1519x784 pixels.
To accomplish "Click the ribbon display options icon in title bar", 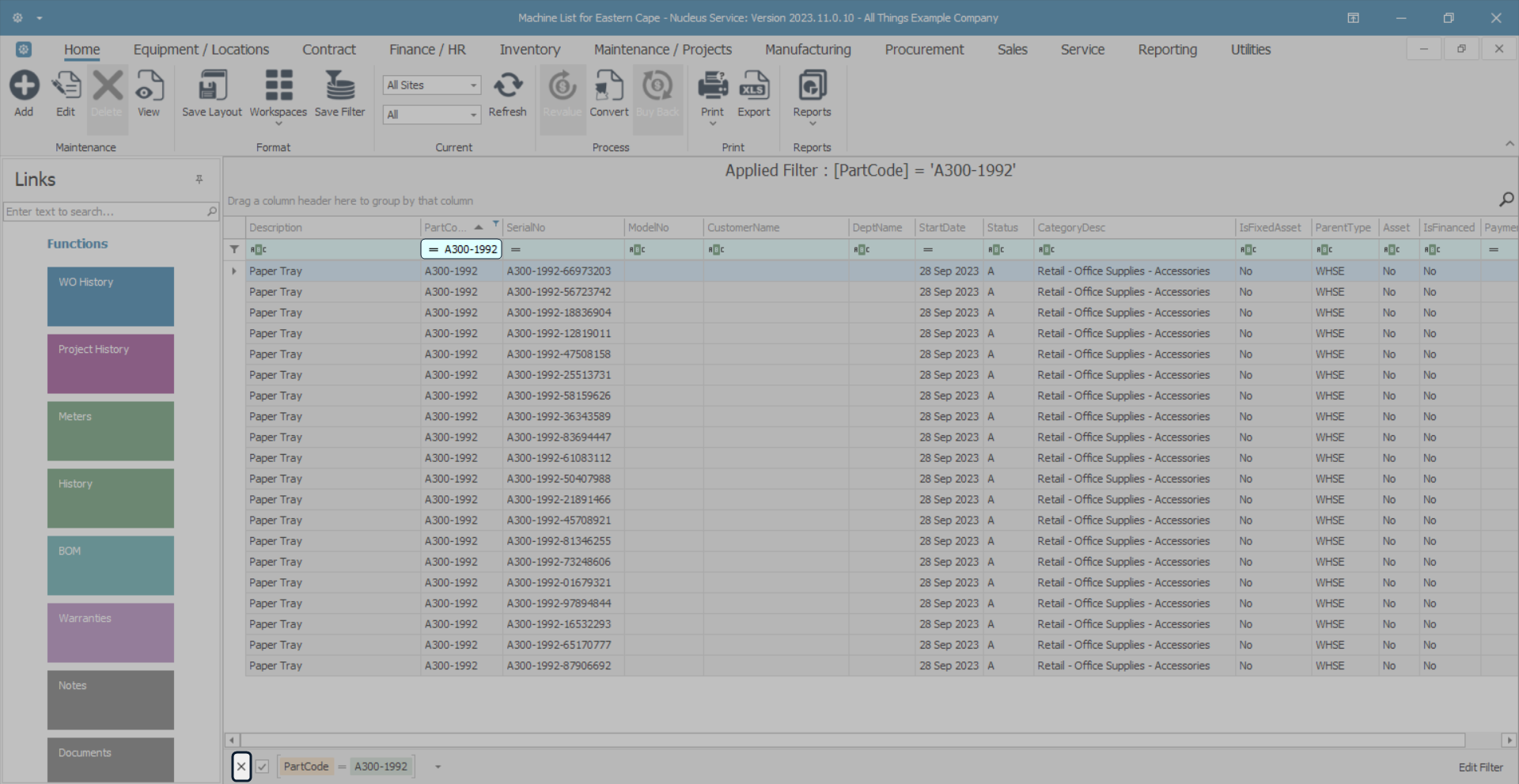I will [x=1354, y=17].
